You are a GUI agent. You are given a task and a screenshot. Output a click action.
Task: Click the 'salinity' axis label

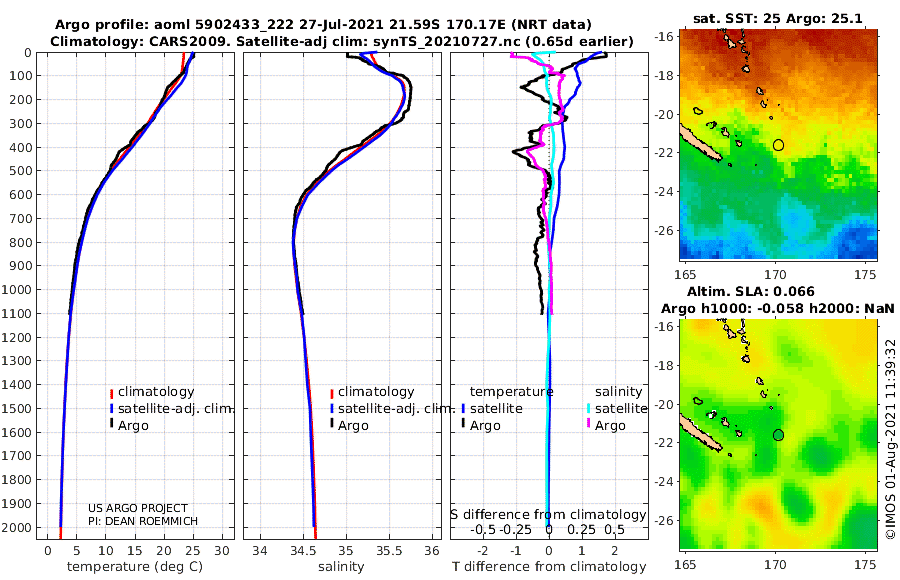coord(341,567)
